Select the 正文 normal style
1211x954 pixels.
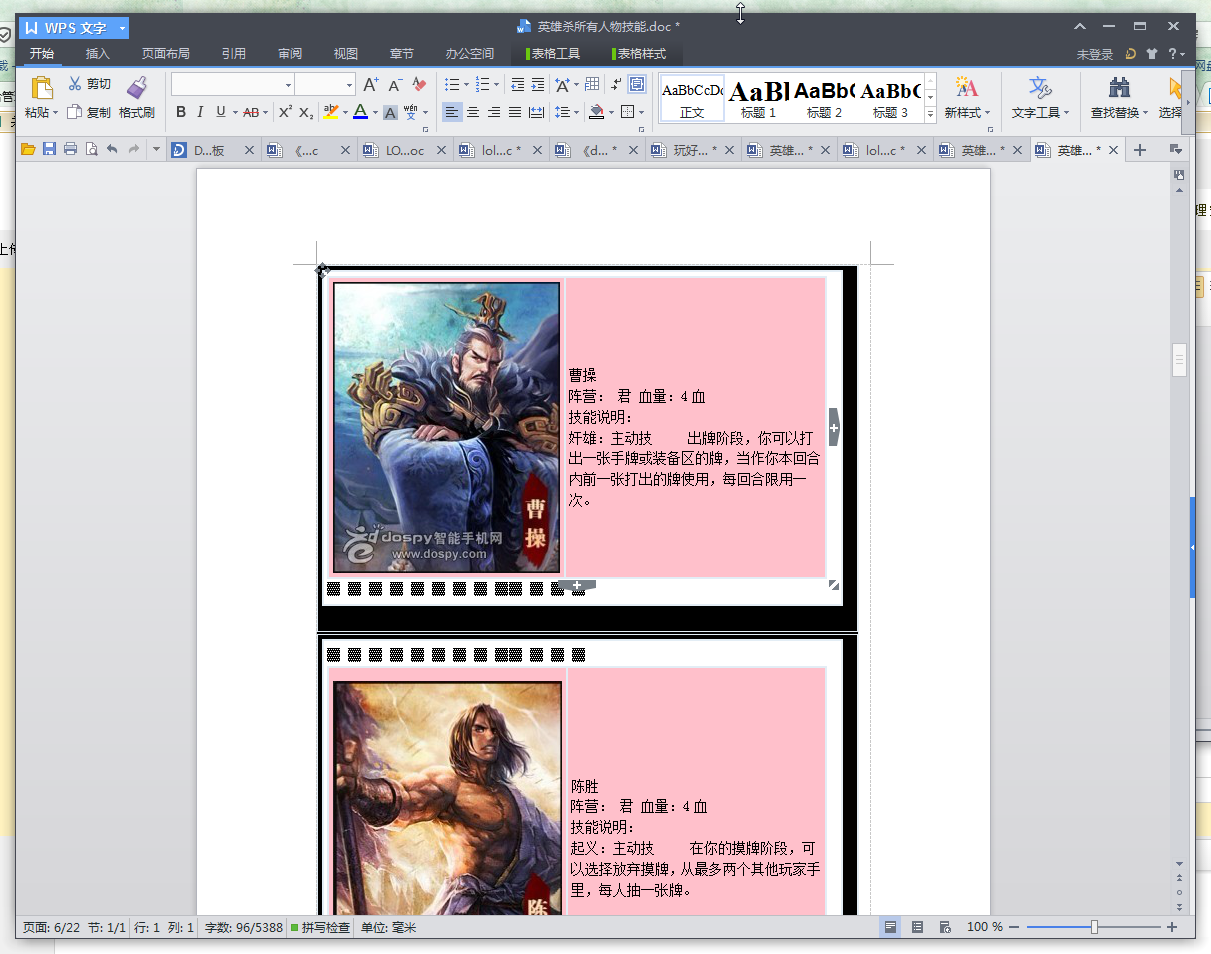(x=692, y=99)
